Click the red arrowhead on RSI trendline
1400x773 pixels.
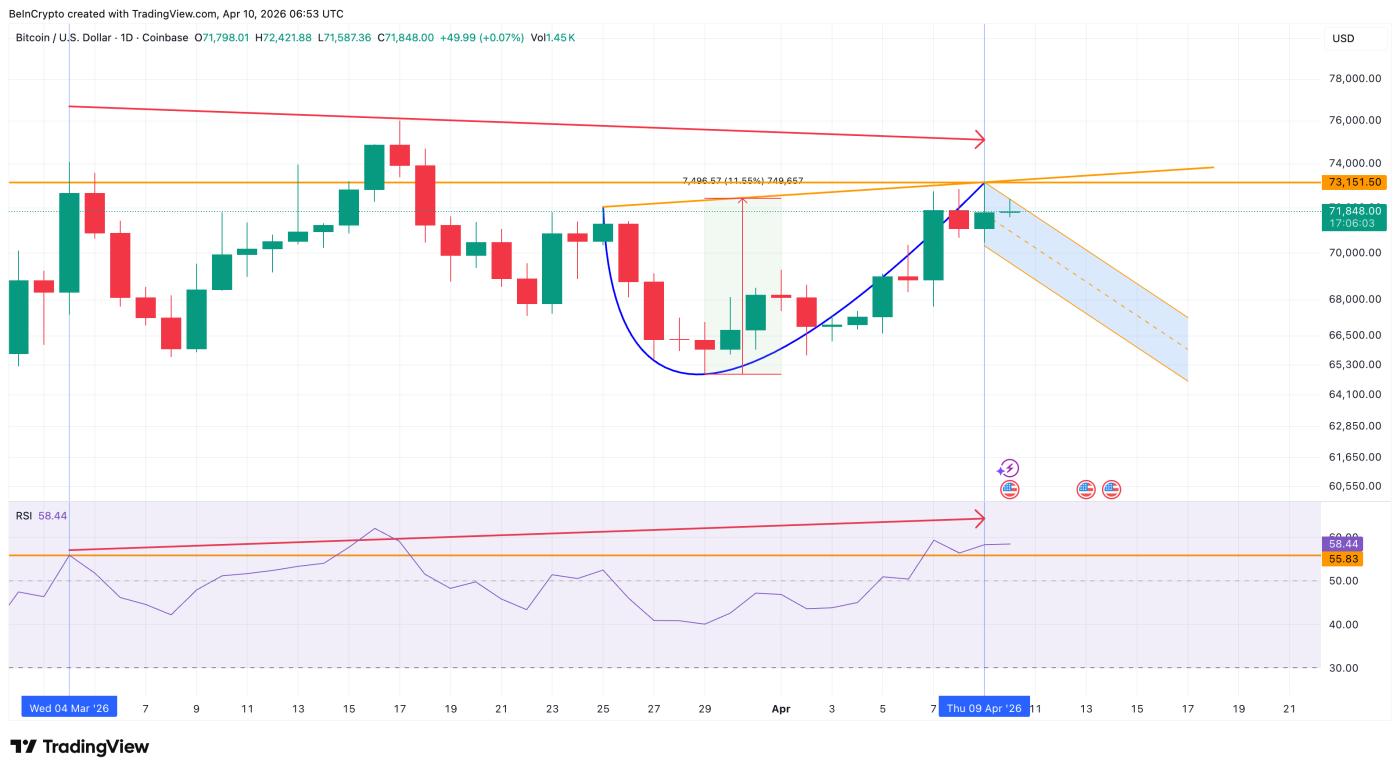point(980,518)
